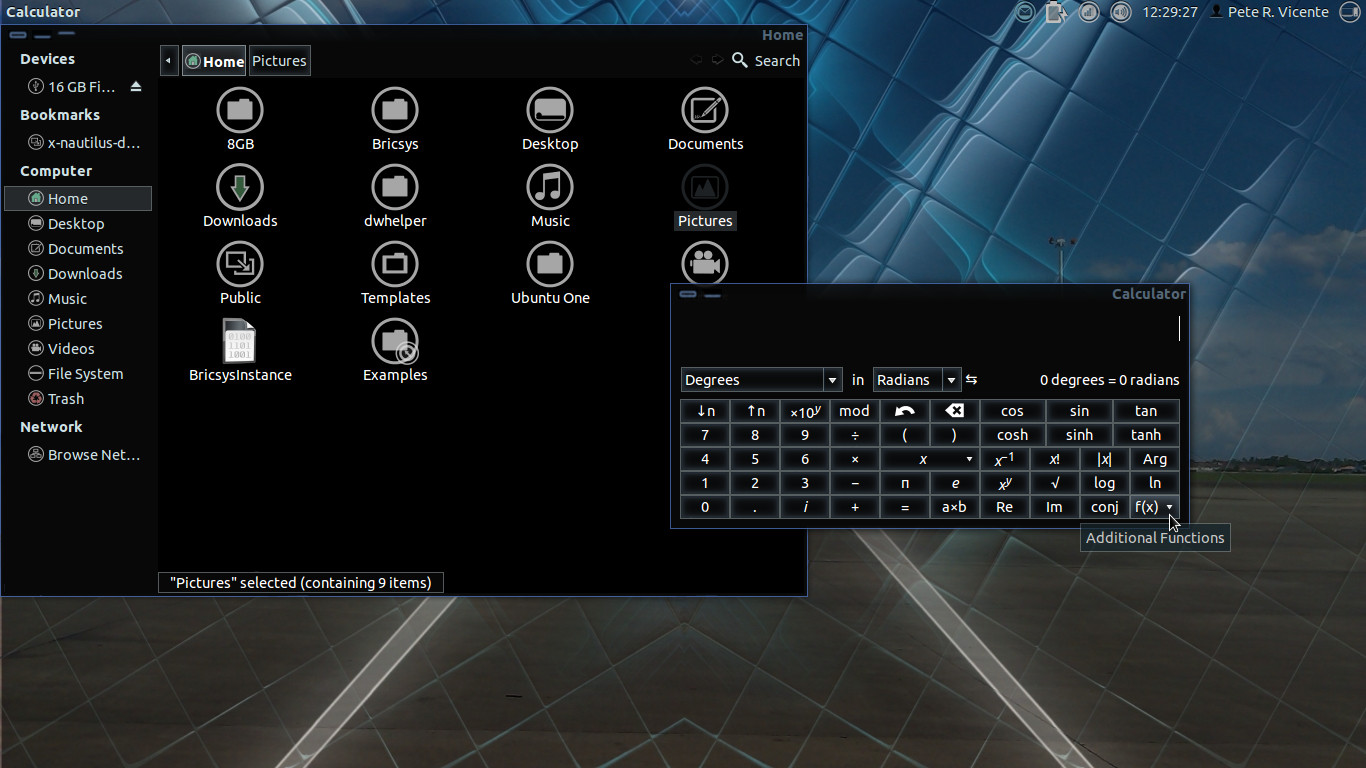Click the Home path bar button
Viewport: 1366px width, 768px height.
[214, 61]
